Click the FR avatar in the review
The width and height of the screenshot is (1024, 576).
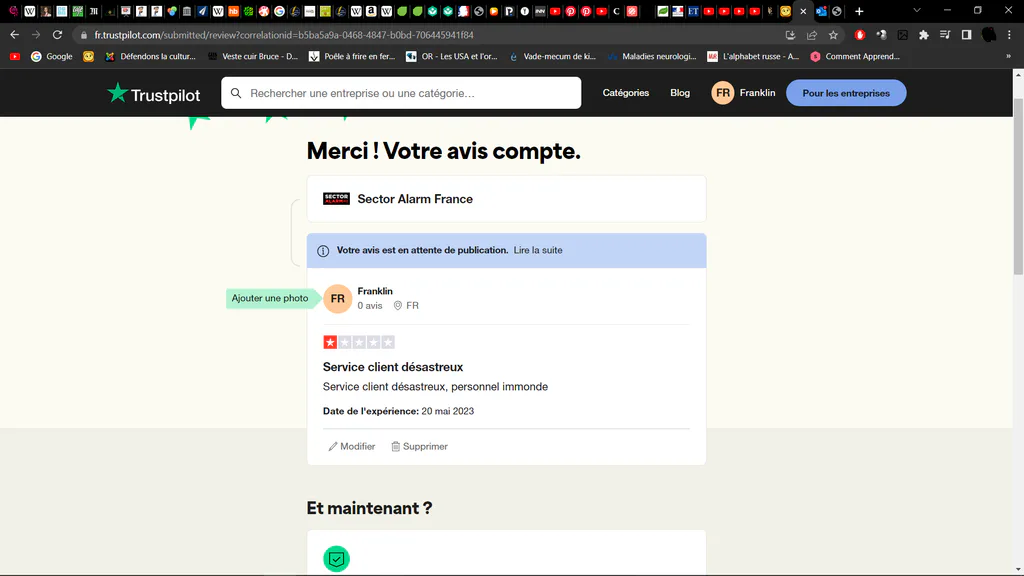(x=338, y=298)
